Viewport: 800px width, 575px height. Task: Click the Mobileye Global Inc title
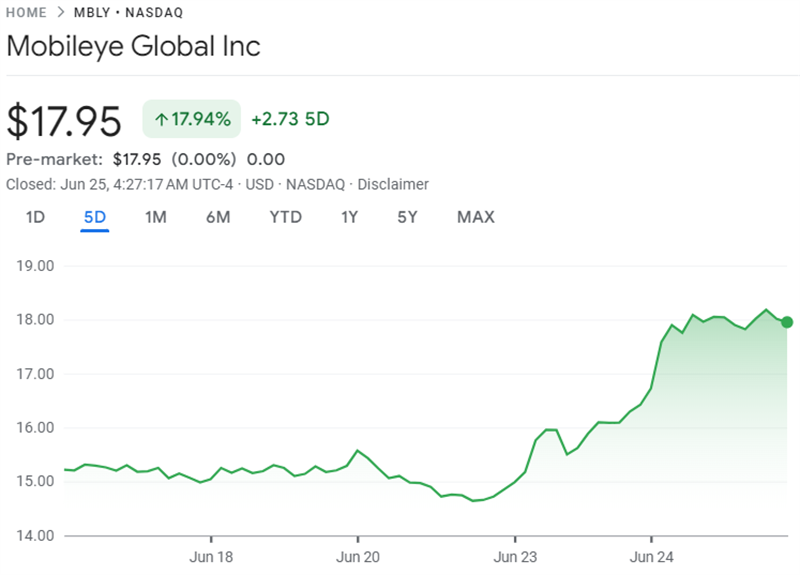tap(134, 46)
